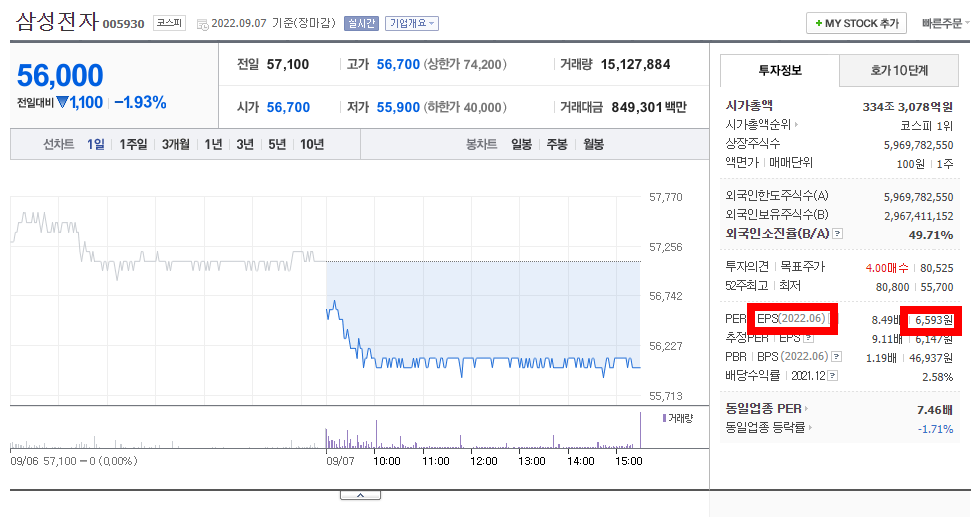
Task: Click the 상장주식수 value 5,969,782,550
Action: point(918,145)
